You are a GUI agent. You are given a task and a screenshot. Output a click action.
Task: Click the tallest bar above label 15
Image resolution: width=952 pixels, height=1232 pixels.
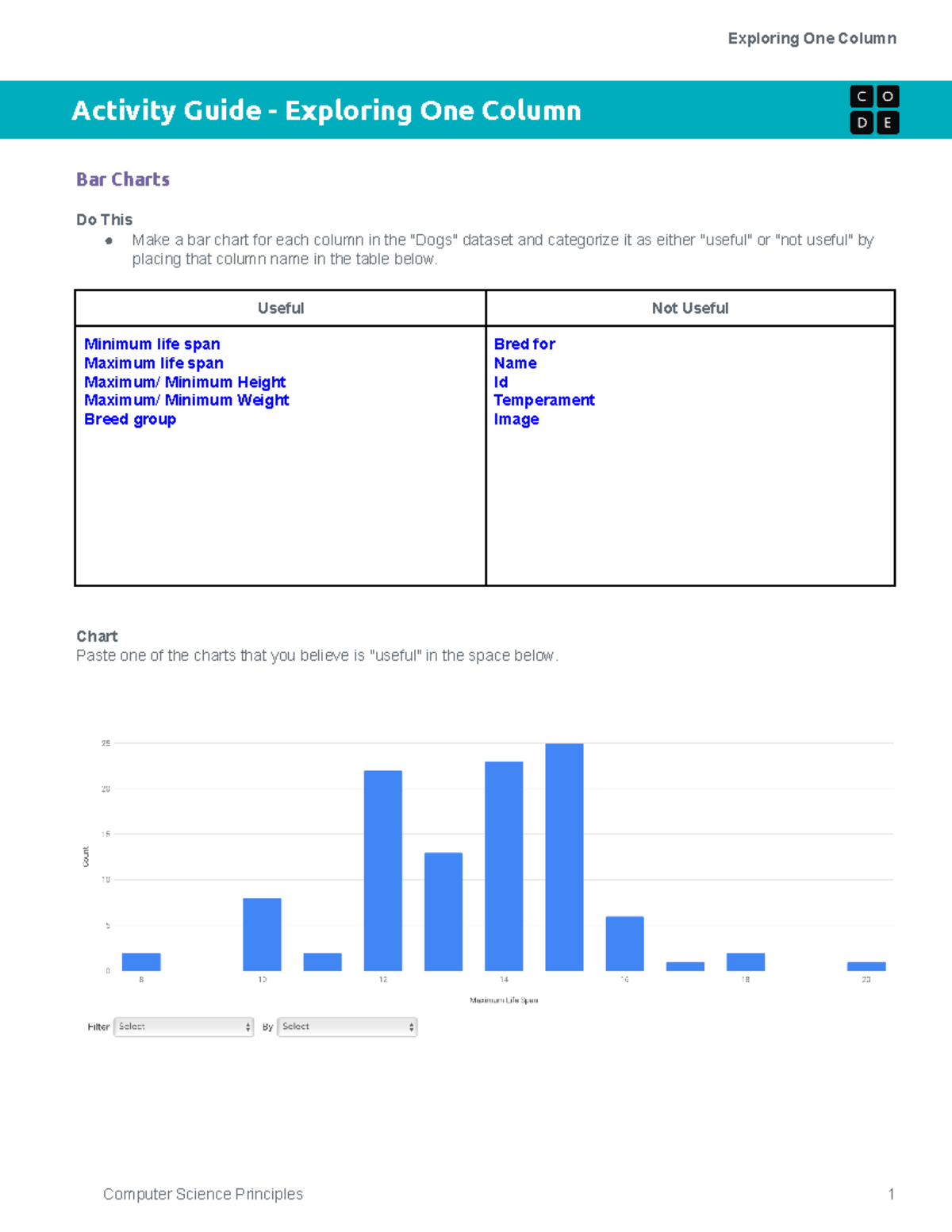pos(563,857)
